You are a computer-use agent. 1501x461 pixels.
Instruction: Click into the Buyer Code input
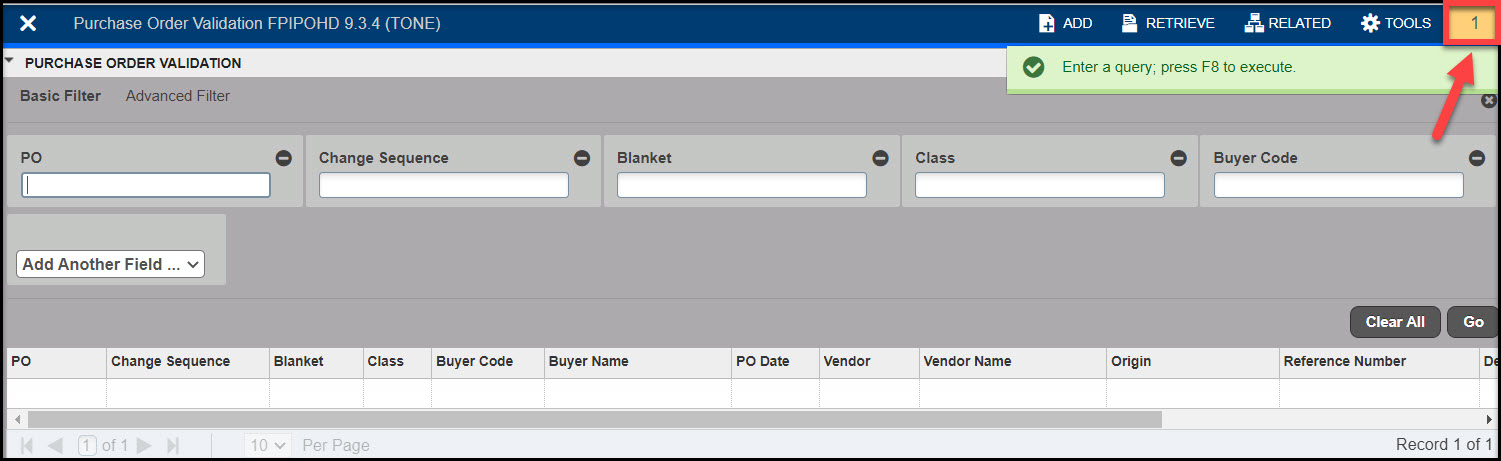pyautogui.click(x=1338, y=185)
